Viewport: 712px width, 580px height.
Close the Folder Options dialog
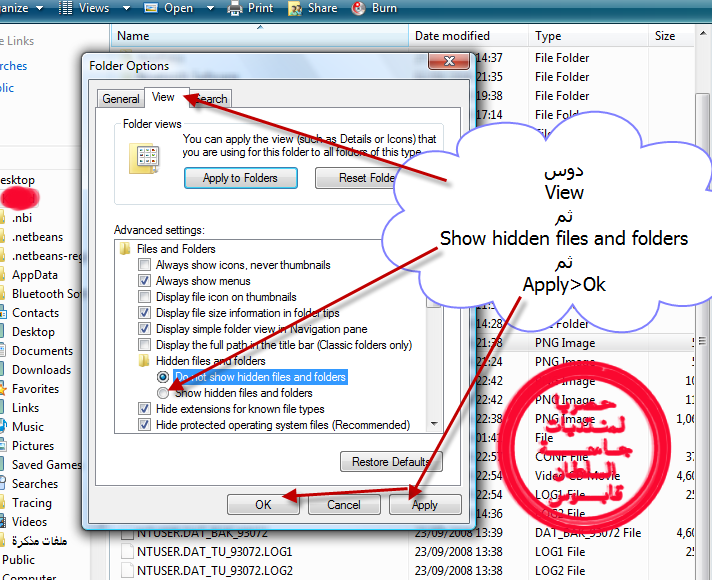pos(449,61)
